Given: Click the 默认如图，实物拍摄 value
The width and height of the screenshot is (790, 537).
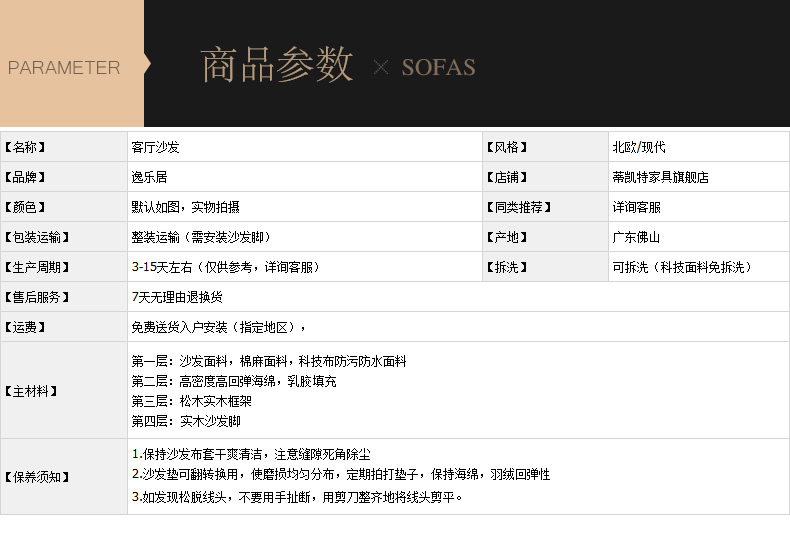Looking at the screenshot, I should pos(185,207).
